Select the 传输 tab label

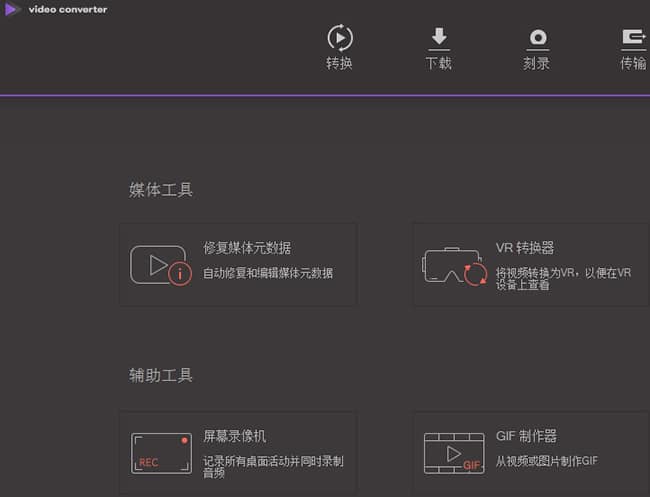633,63
